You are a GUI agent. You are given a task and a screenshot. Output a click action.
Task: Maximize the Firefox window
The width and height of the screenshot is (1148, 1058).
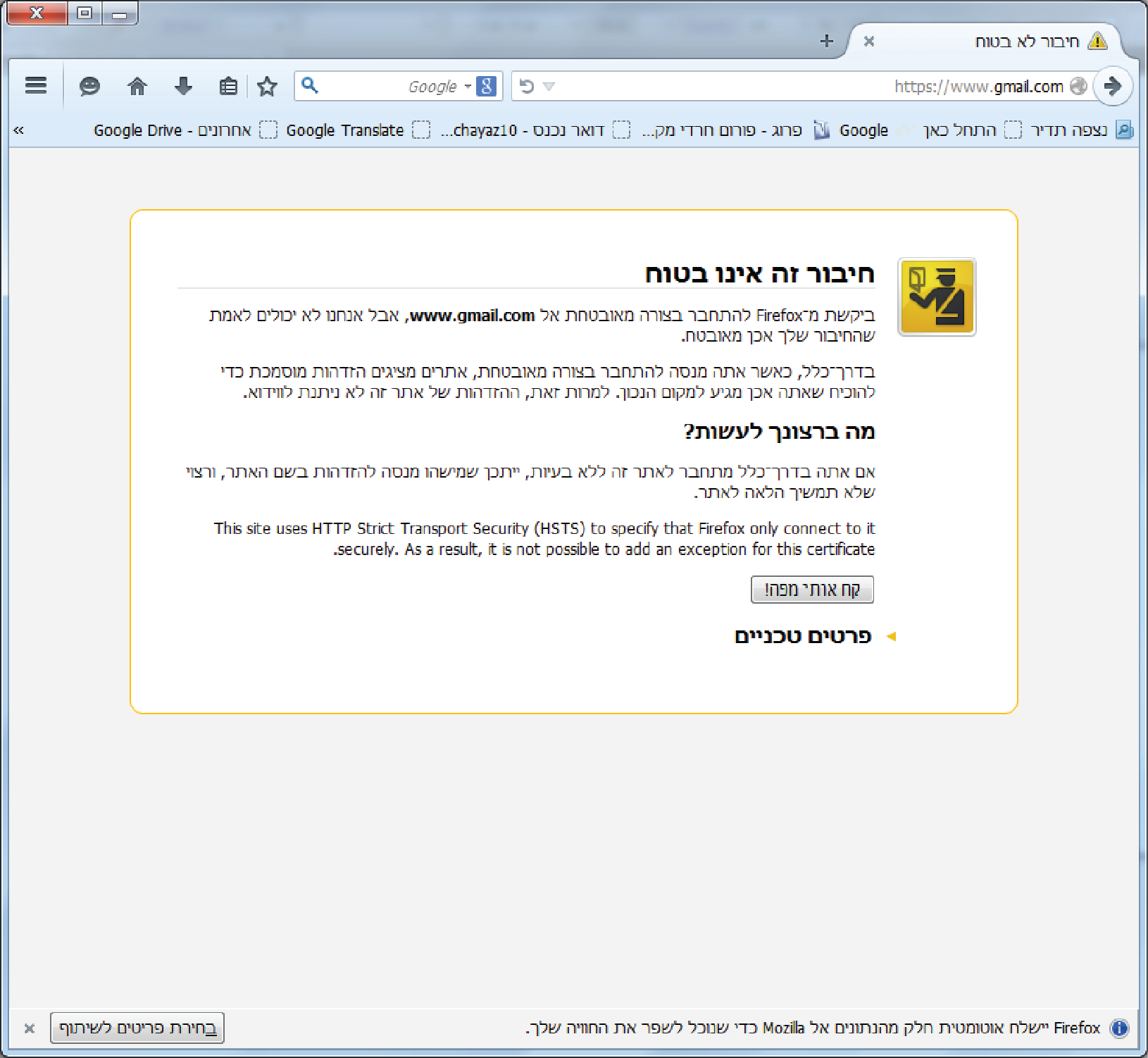tap(85, 13)
